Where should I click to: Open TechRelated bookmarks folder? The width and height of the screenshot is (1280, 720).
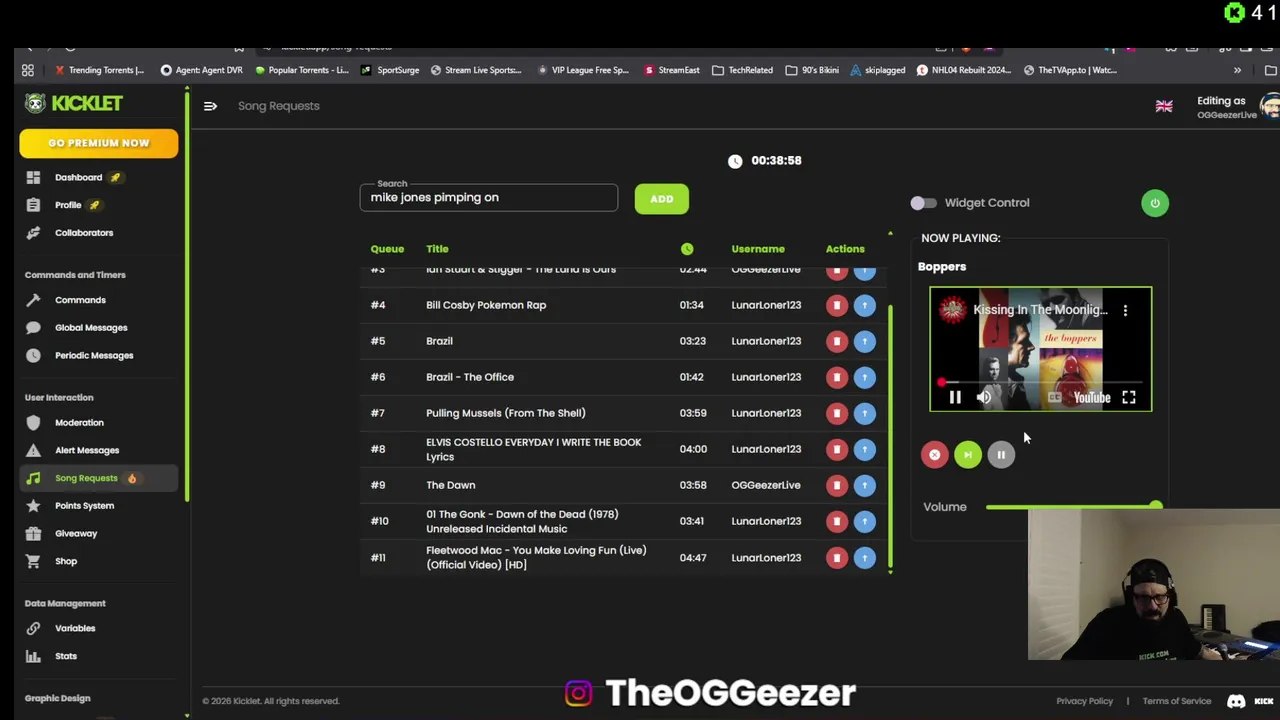click(x=743, y=70)
